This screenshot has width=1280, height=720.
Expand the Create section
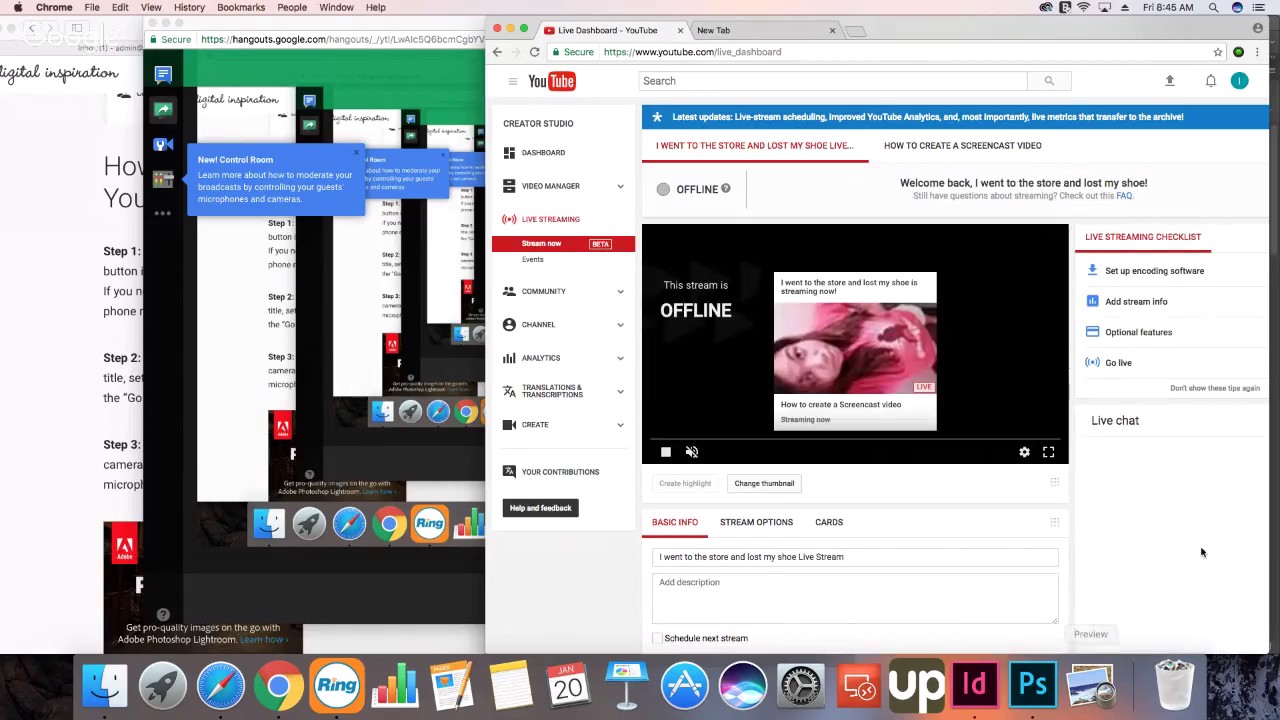pos(620,425)
